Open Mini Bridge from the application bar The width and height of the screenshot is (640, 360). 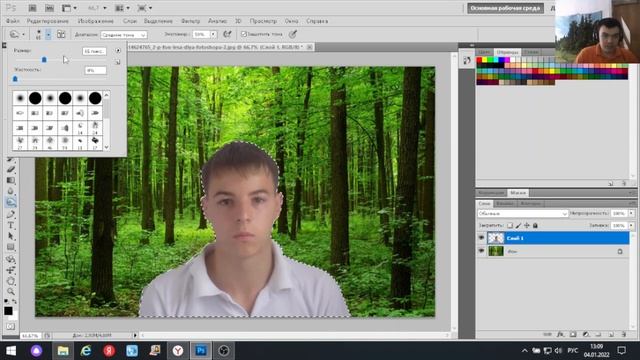click(49, 8)
